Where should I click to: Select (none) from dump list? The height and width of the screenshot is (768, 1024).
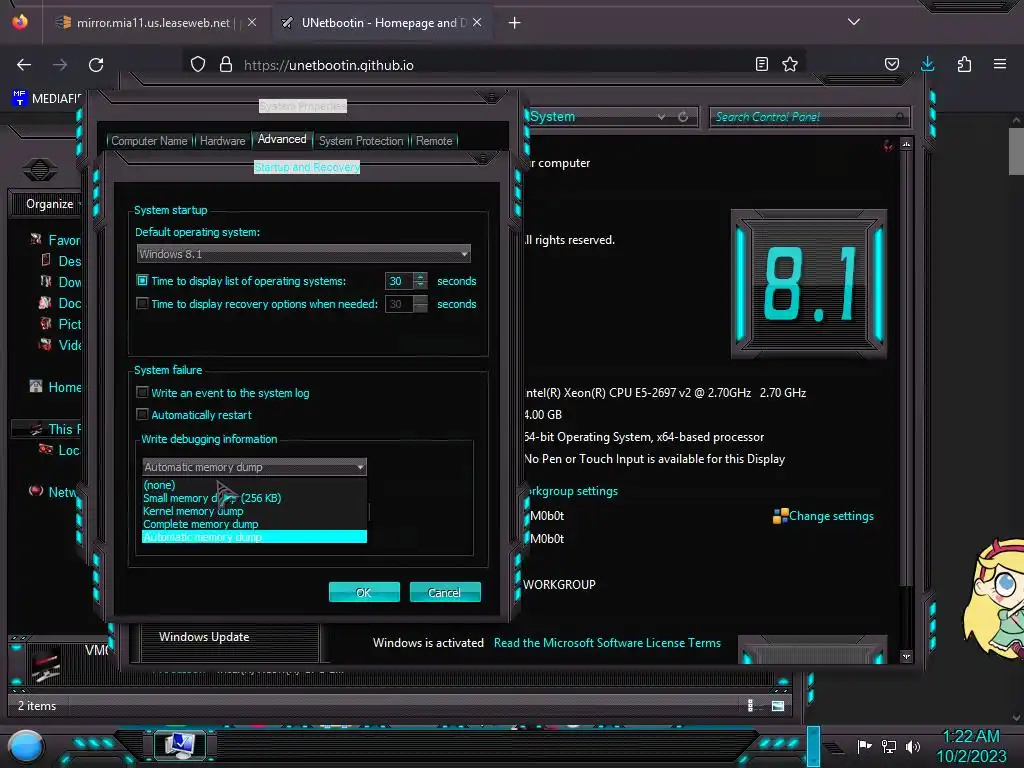(255, 485)
